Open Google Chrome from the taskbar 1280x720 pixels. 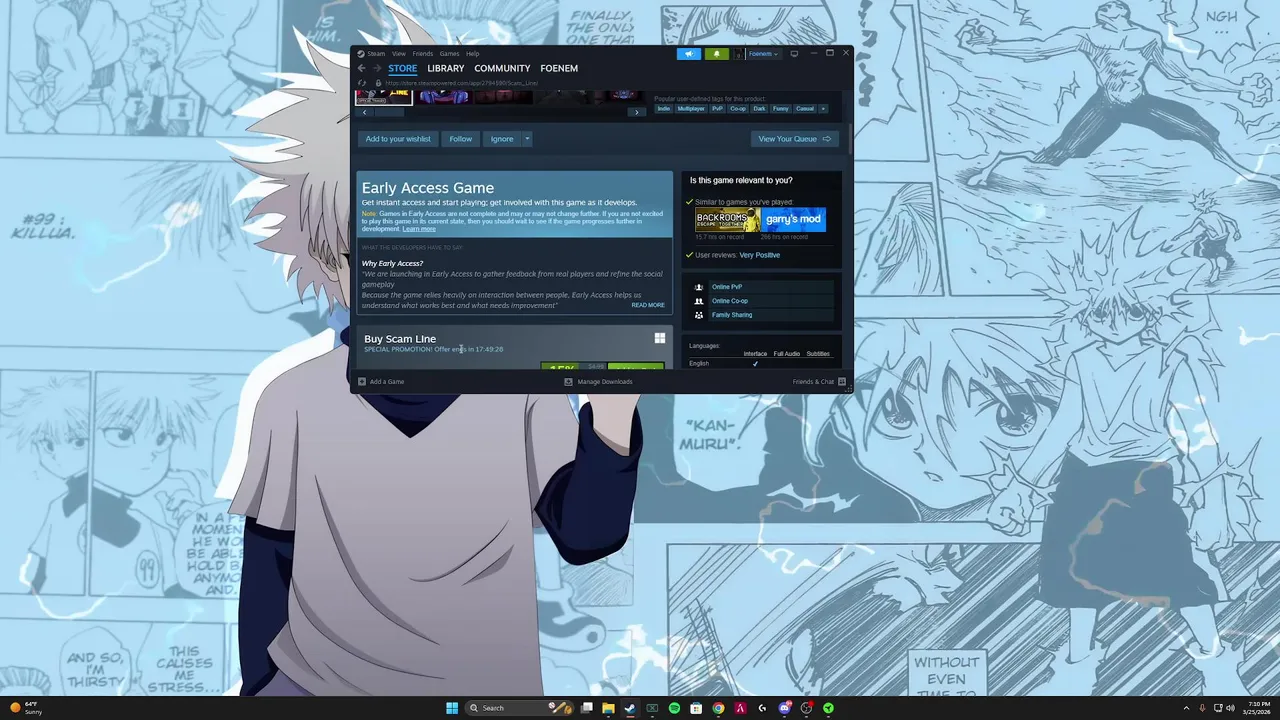[718, 708]
